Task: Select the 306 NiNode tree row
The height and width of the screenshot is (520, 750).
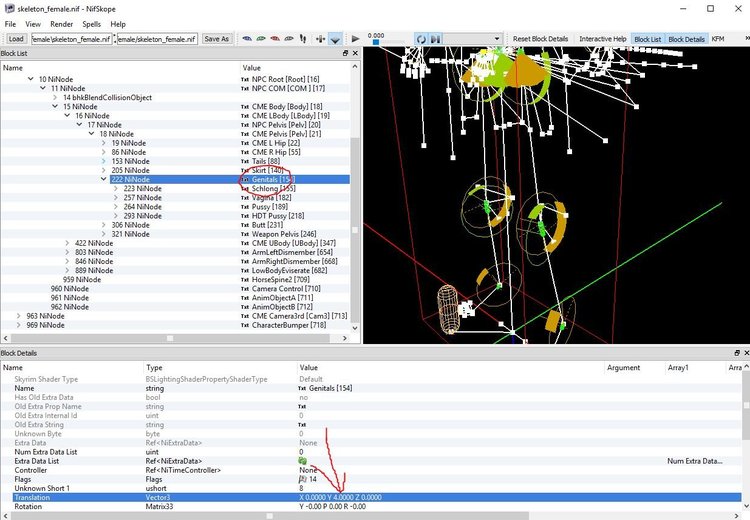Action: click(175, 225)
